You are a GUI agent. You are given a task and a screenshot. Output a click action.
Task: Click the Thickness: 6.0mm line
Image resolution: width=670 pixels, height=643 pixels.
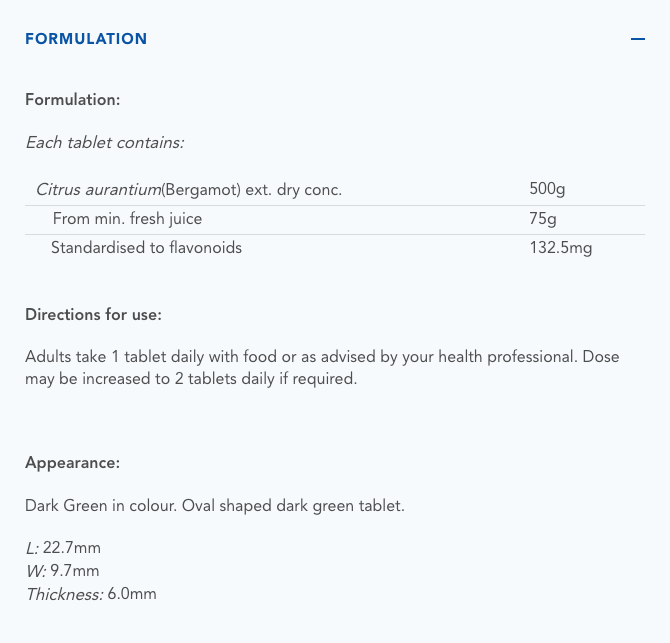(91, 594)
